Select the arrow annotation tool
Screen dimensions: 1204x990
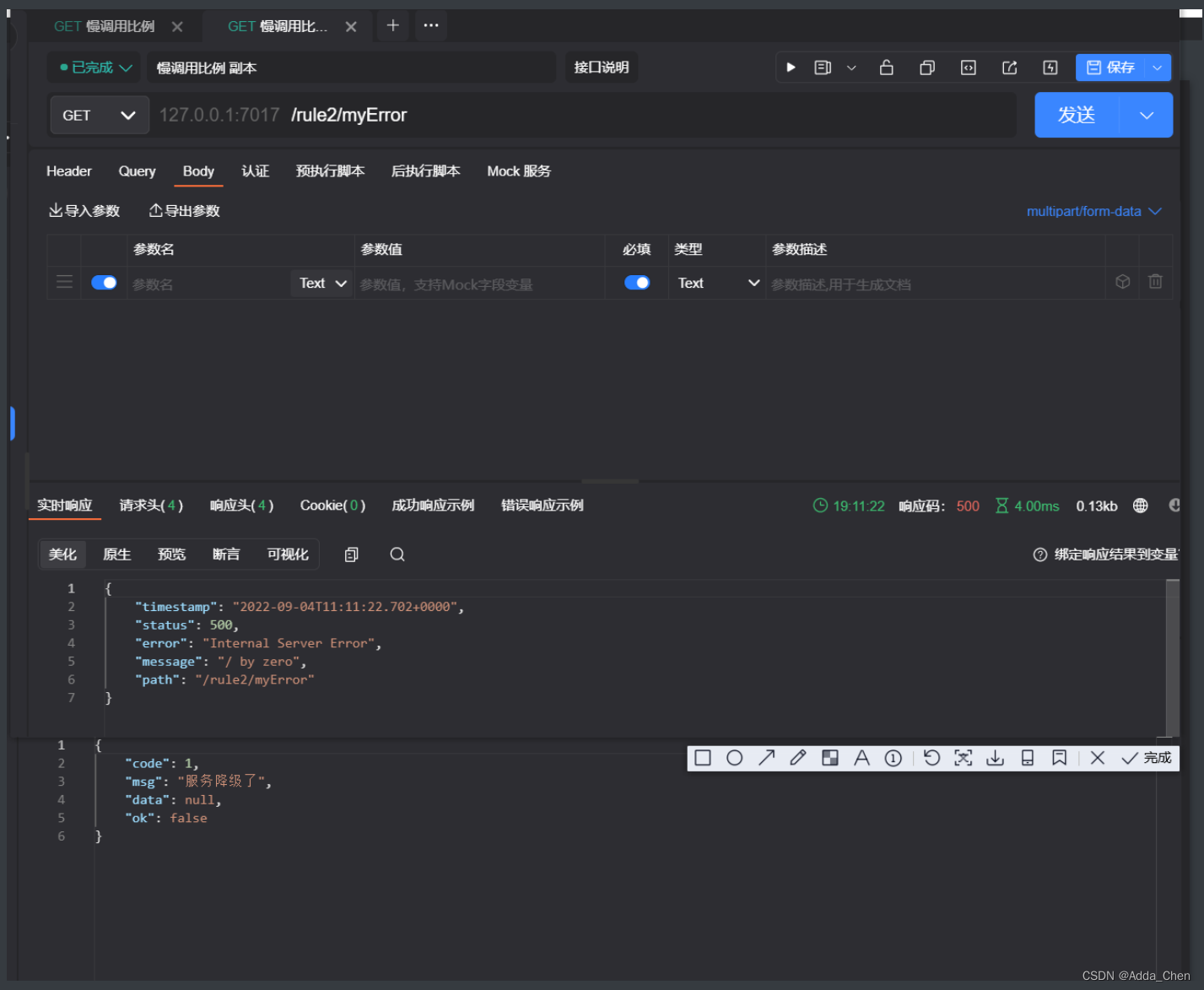coord(766,758)
